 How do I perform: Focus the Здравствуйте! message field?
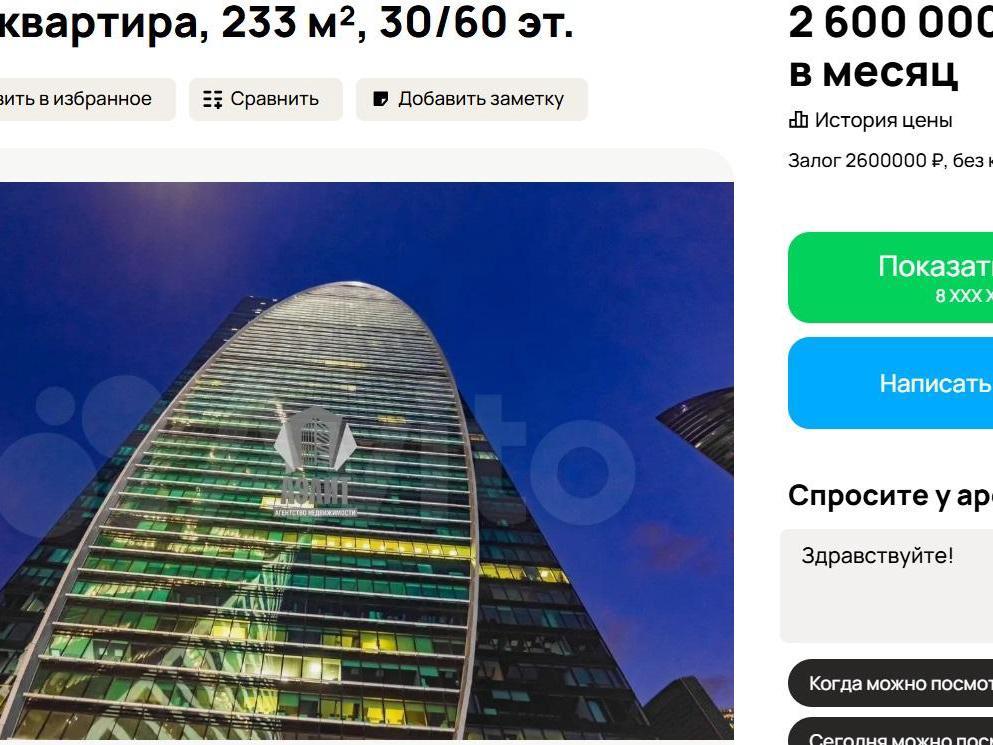[x=887, y=586]
